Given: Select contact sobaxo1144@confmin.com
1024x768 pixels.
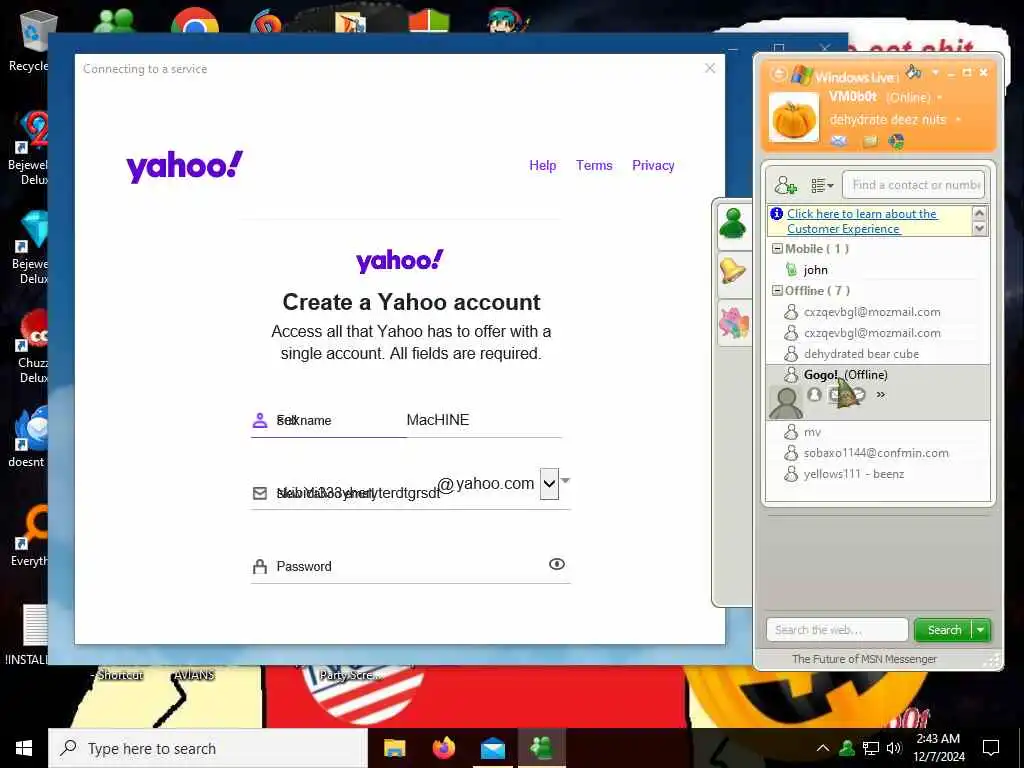Looking at the screenshot, I should click(878, 453).
